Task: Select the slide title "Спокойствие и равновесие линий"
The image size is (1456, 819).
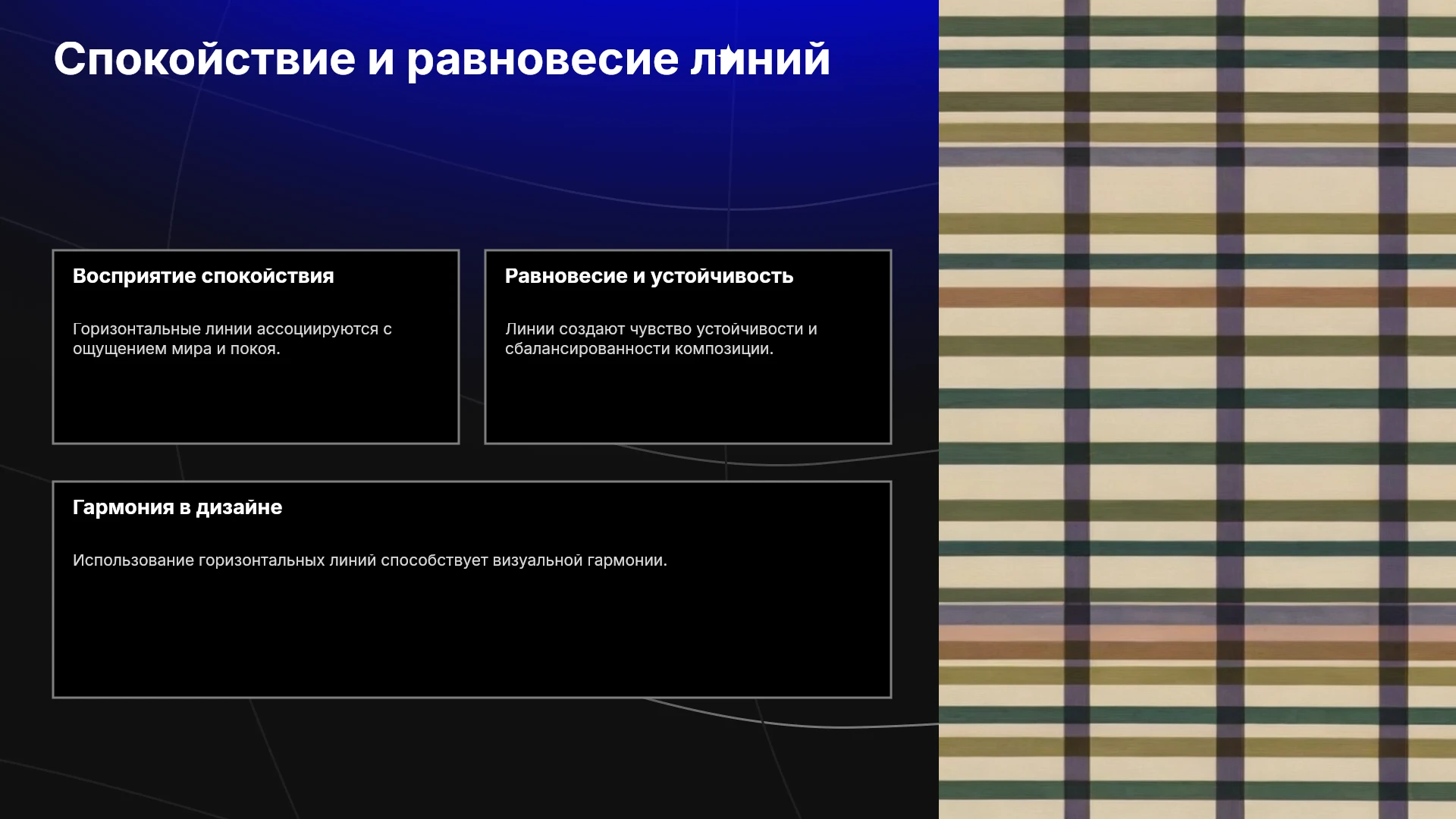Action: click(442, 58)
